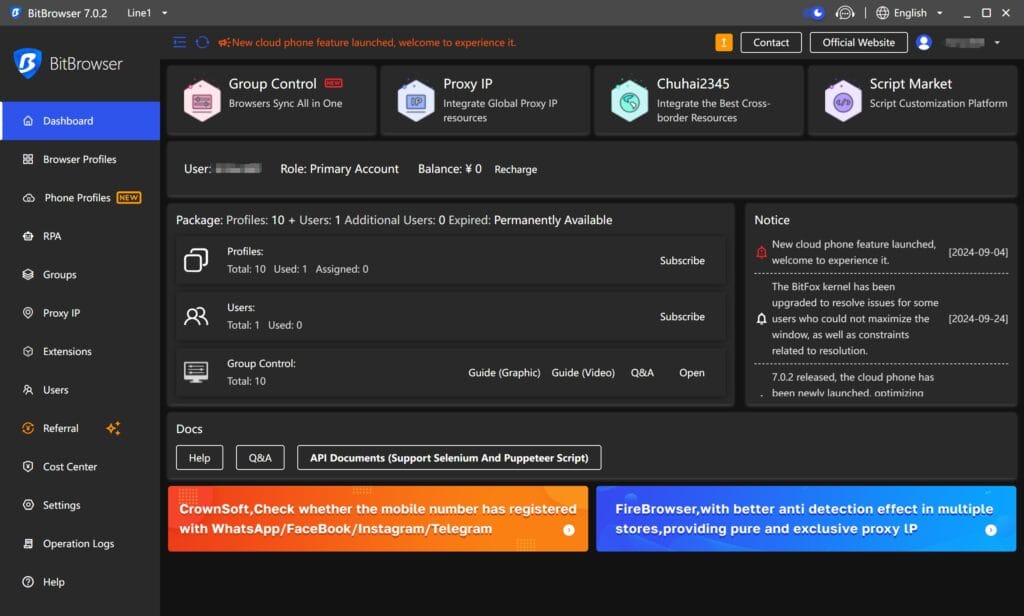1024x616 pixels.
Task: Open the Guide (Graphic) link
Action: pyautogui.click(x=504, y=373)
